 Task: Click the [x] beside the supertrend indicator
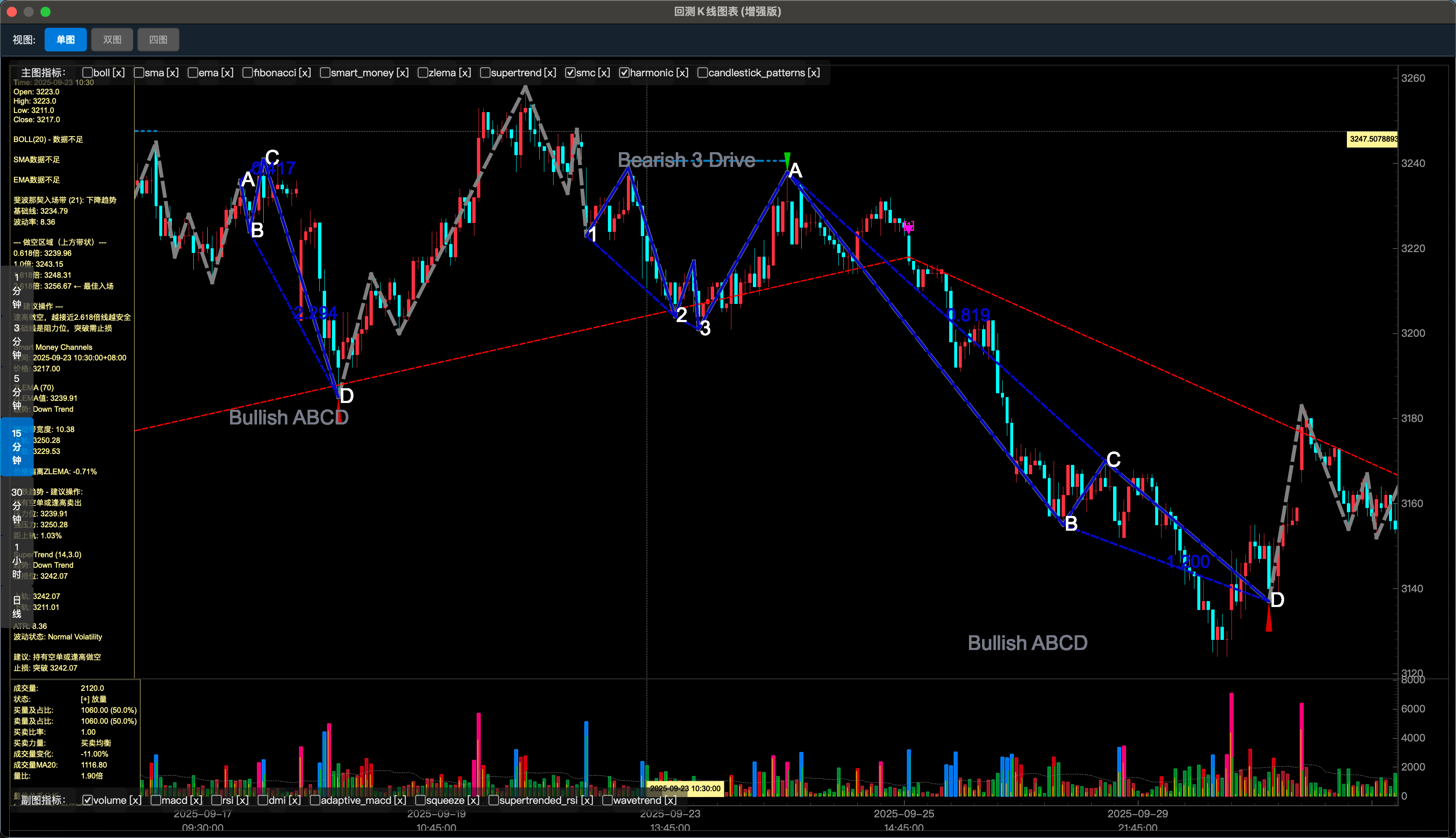550,73
